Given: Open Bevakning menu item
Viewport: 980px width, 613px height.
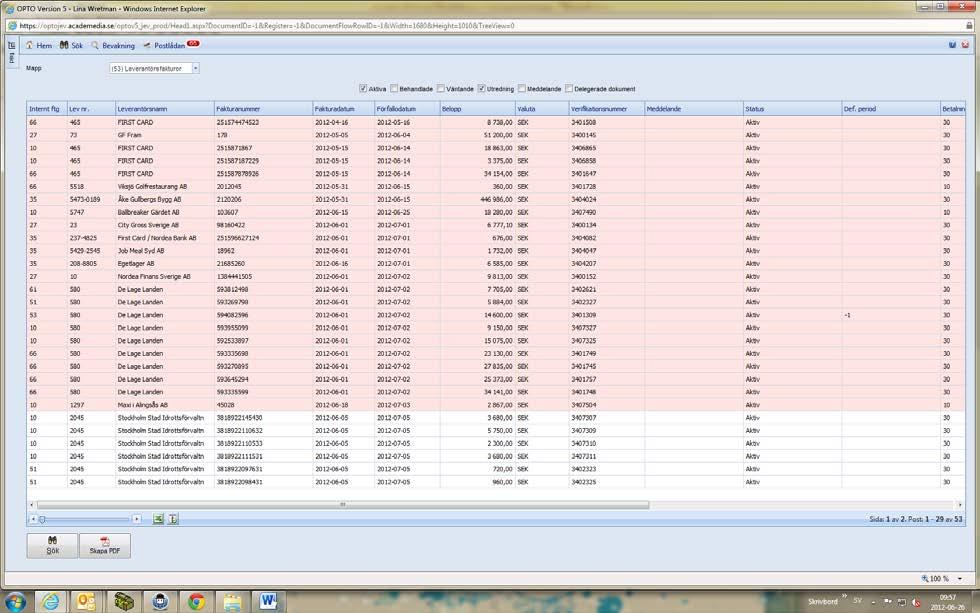Looking at the screenshot, I should (x=112, y=46).
